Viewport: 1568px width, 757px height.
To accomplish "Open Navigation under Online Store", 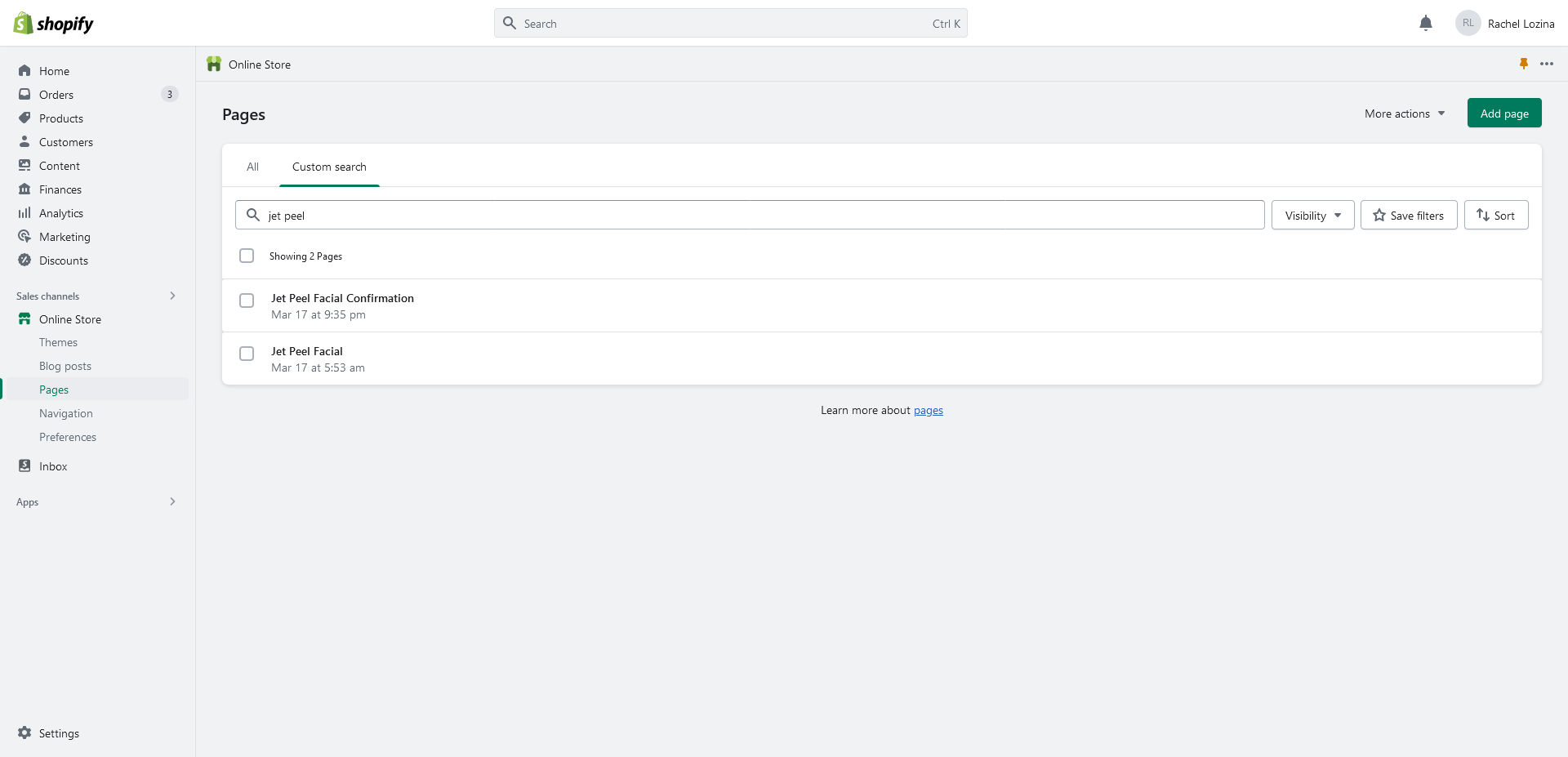I will (x=66, y=413).
